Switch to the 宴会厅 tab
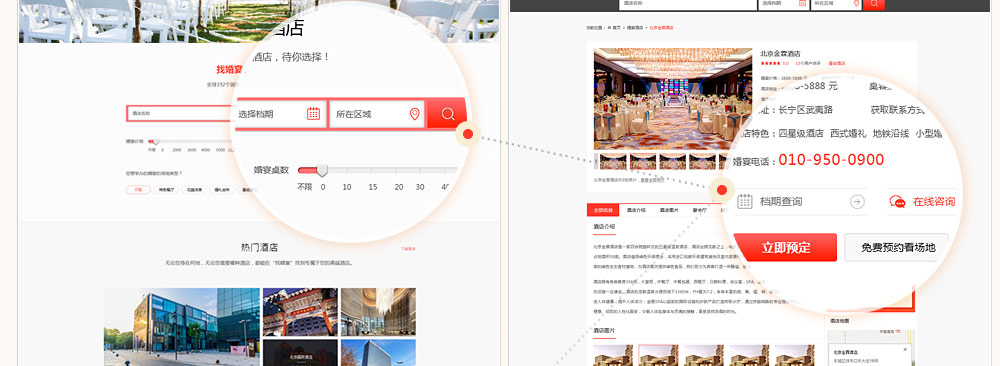Viewport: 1000px width, 366px height. pyautogui.click(x=700, y=210)
